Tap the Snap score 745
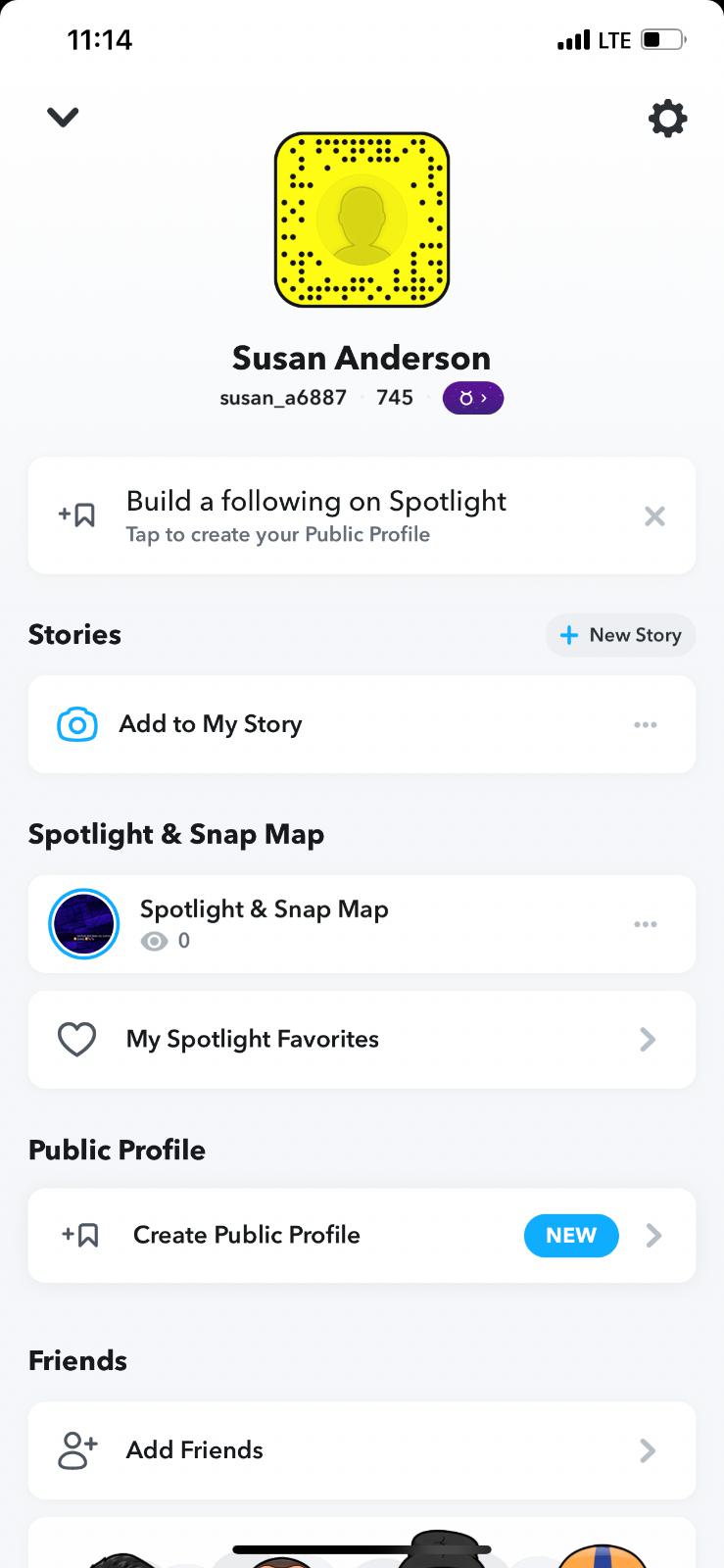 pyautogui.click(x=395, y=398)
